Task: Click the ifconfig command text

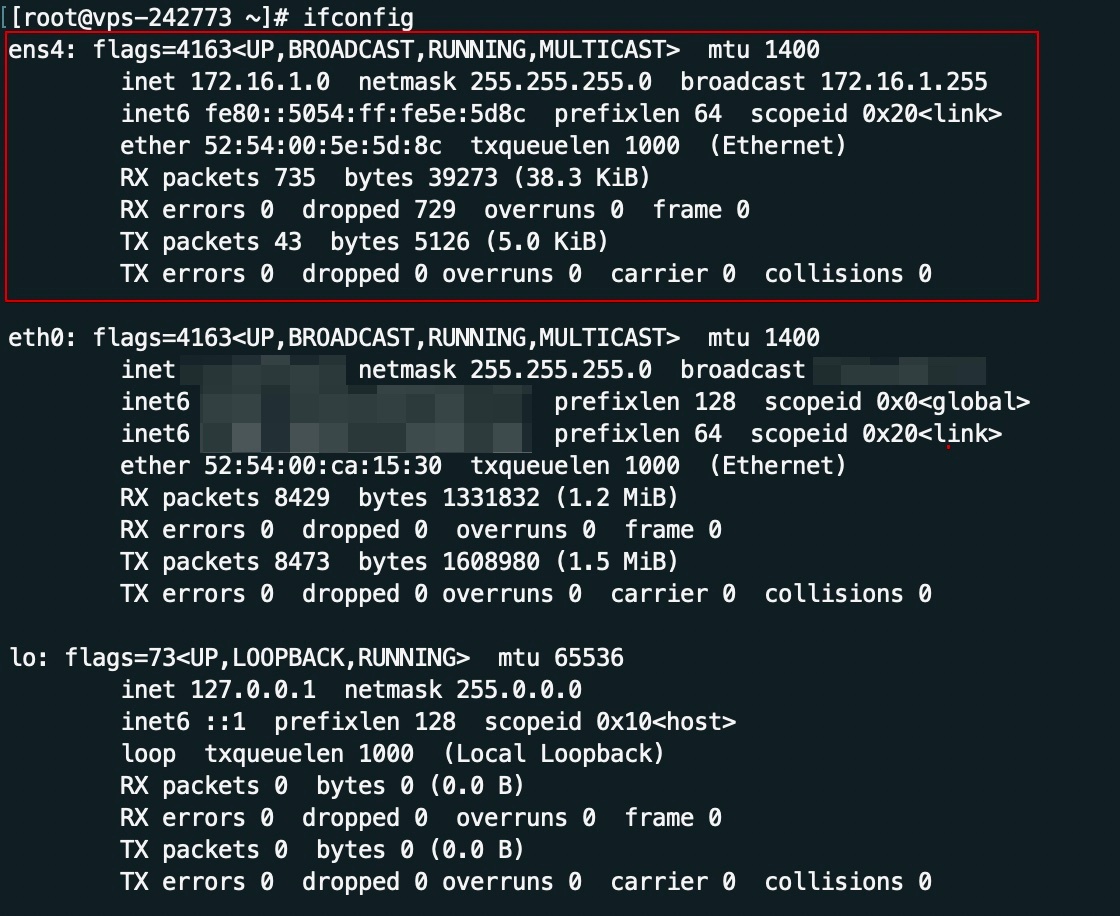Action: (359, 17)
